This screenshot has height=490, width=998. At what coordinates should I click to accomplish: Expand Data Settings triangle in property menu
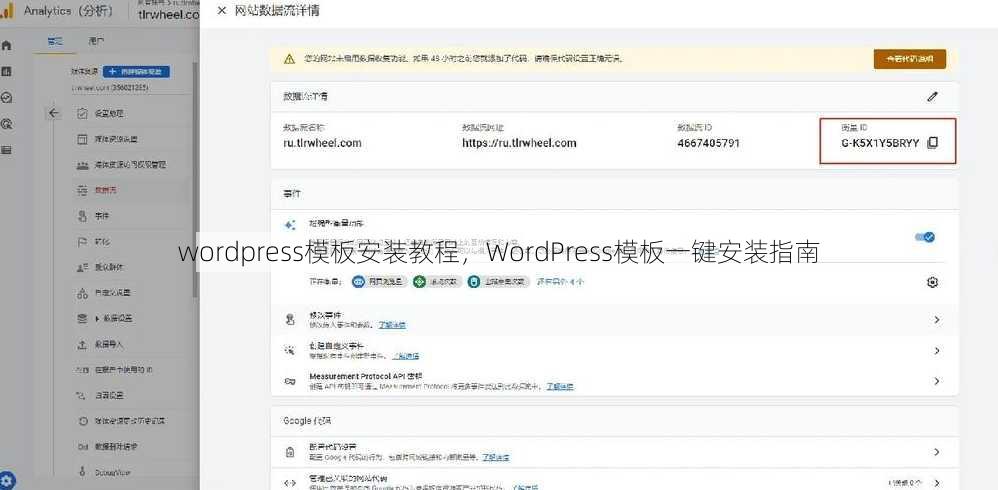97,318
